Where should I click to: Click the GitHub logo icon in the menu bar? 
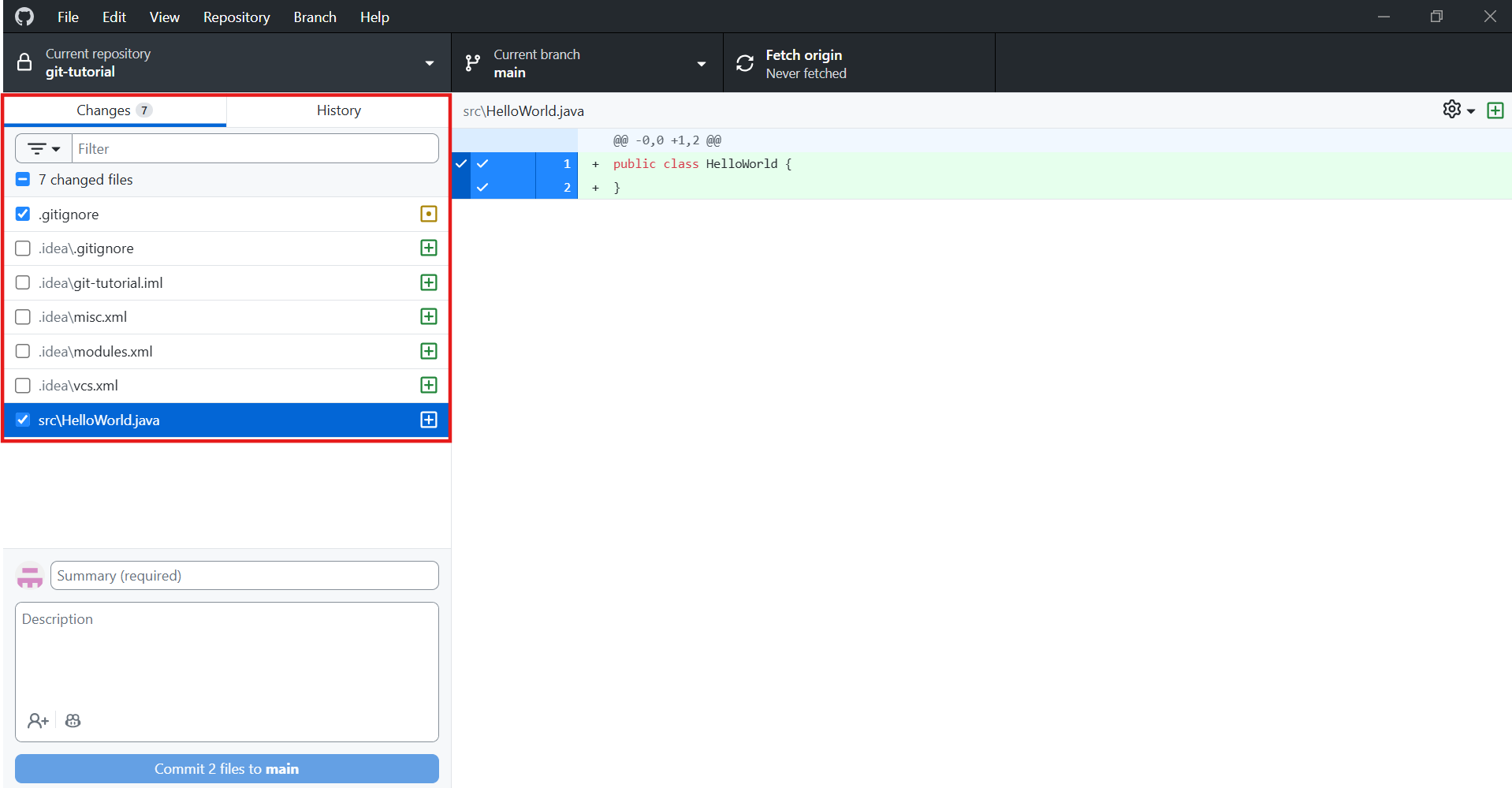24,17
